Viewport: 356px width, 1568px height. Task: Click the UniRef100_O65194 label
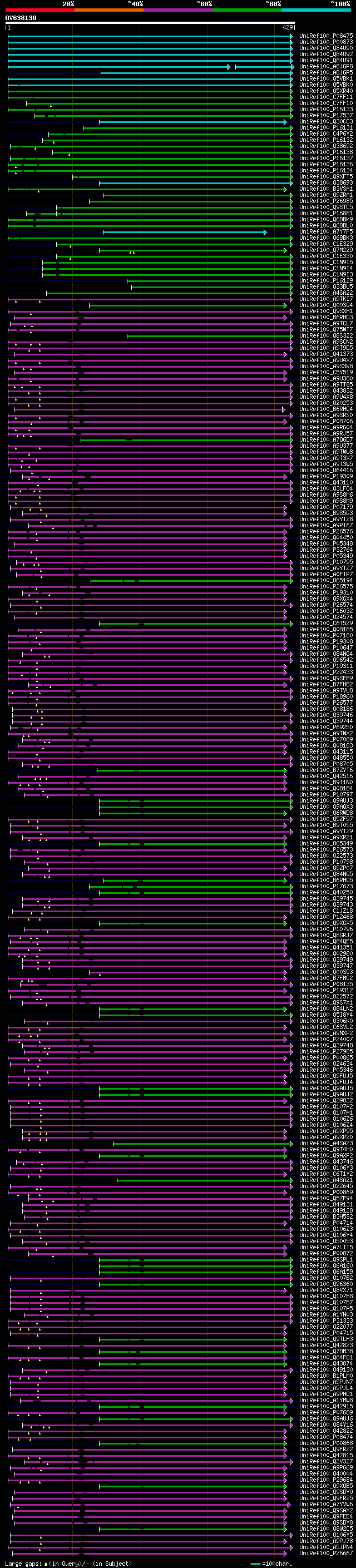[326, 581]
